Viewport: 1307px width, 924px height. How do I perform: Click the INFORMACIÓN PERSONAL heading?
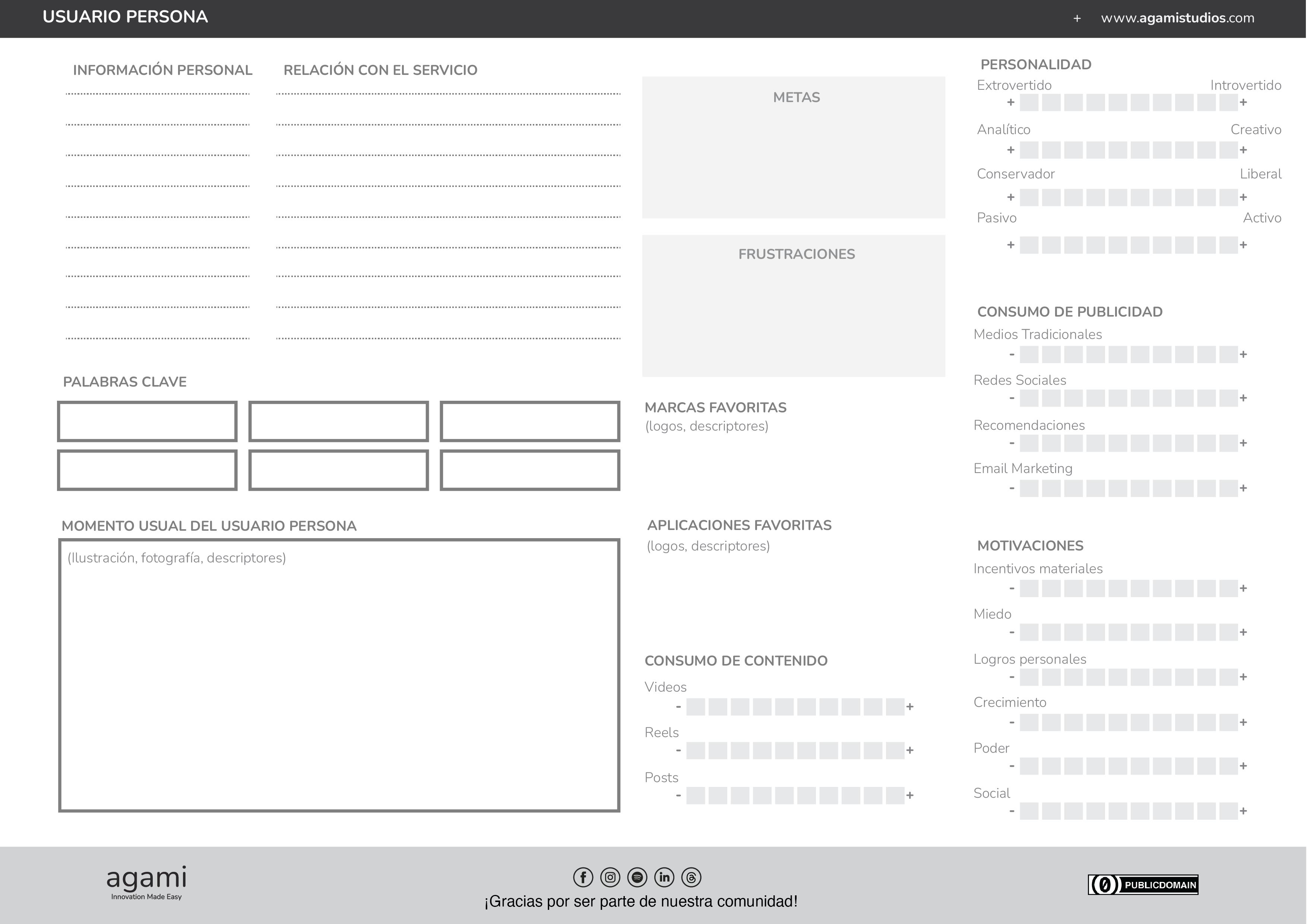click(163, 70)
